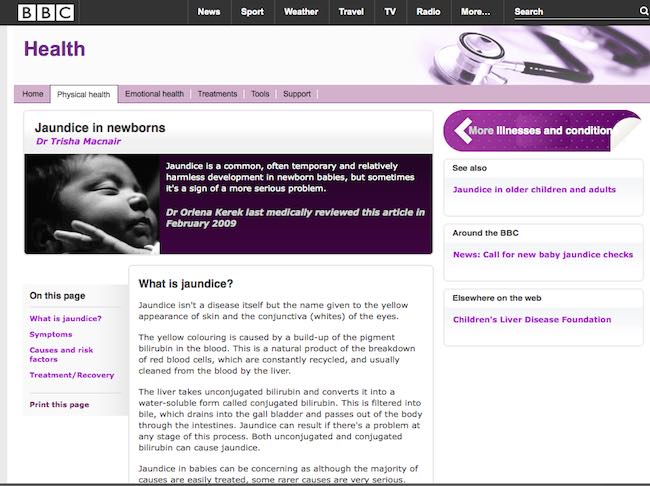Switch to the Emotional health tab

coord(154,94)
